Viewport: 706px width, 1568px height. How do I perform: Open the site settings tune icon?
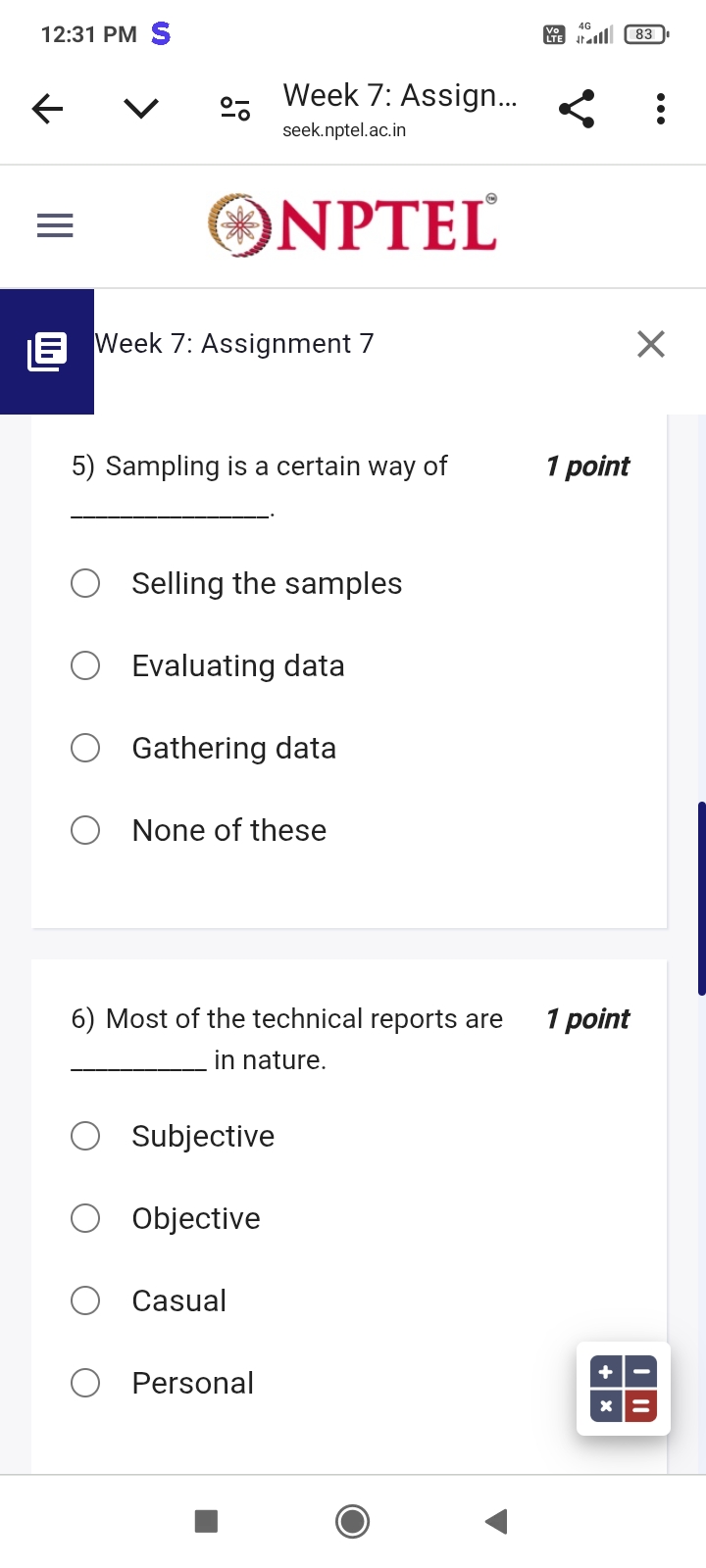[x=235, y=109]
